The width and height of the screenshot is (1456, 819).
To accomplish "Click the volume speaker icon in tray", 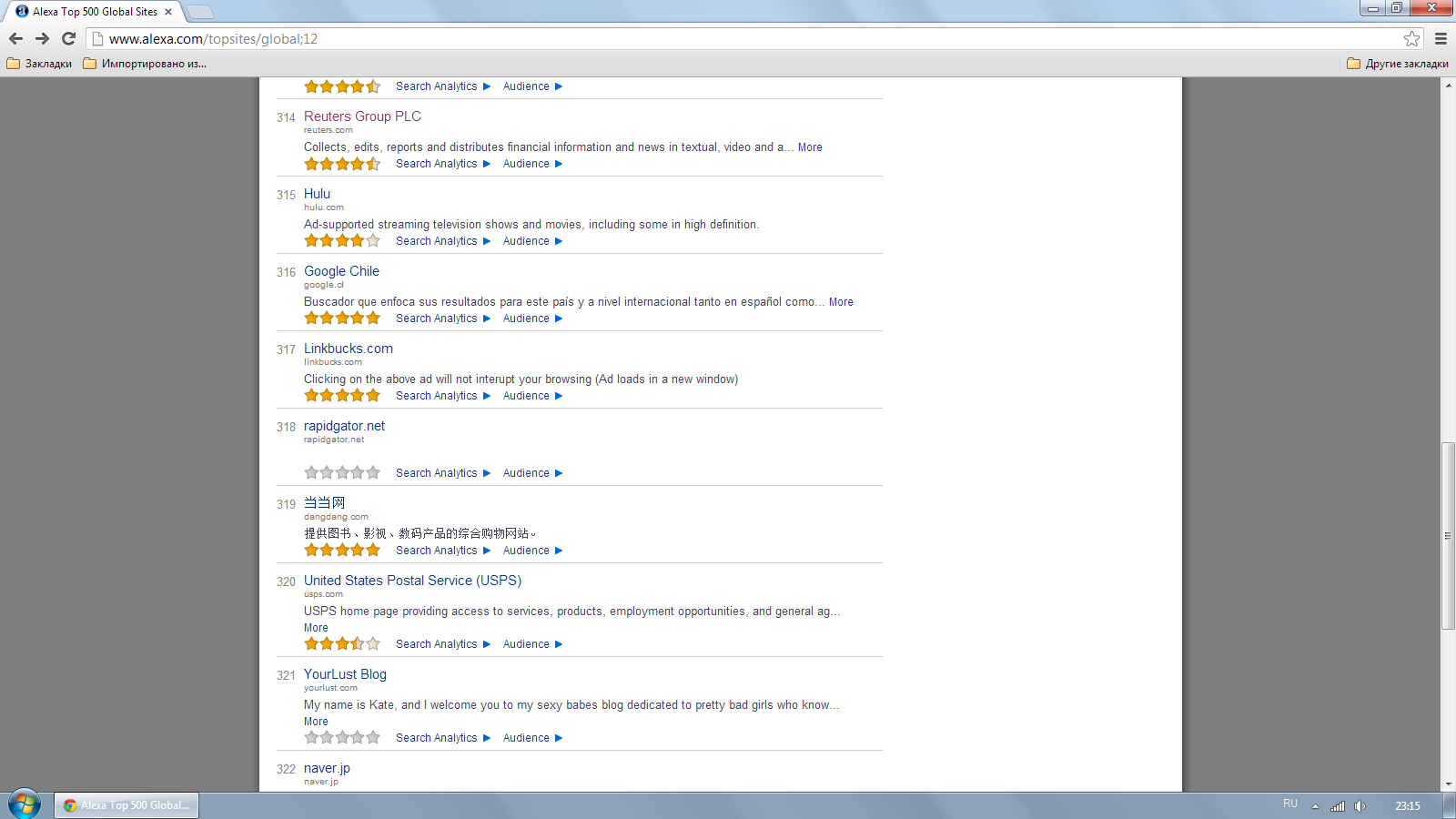I will click(1360, 805).
